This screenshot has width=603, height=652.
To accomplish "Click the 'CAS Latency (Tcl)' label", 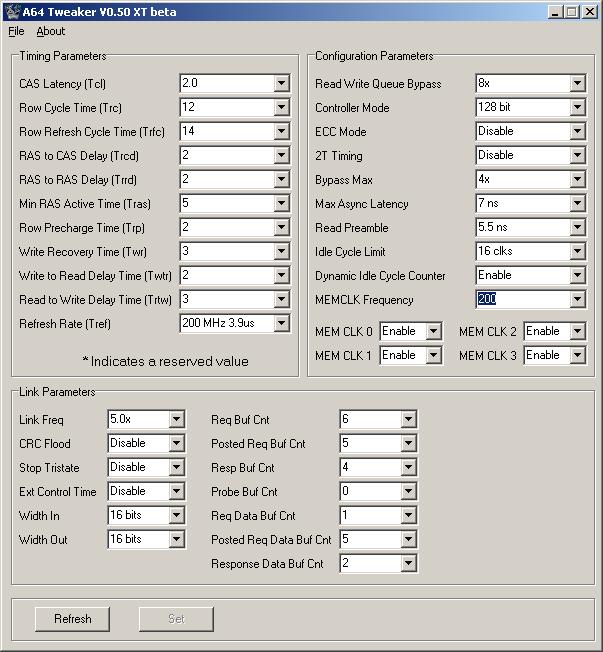I will tap(62, 84).
